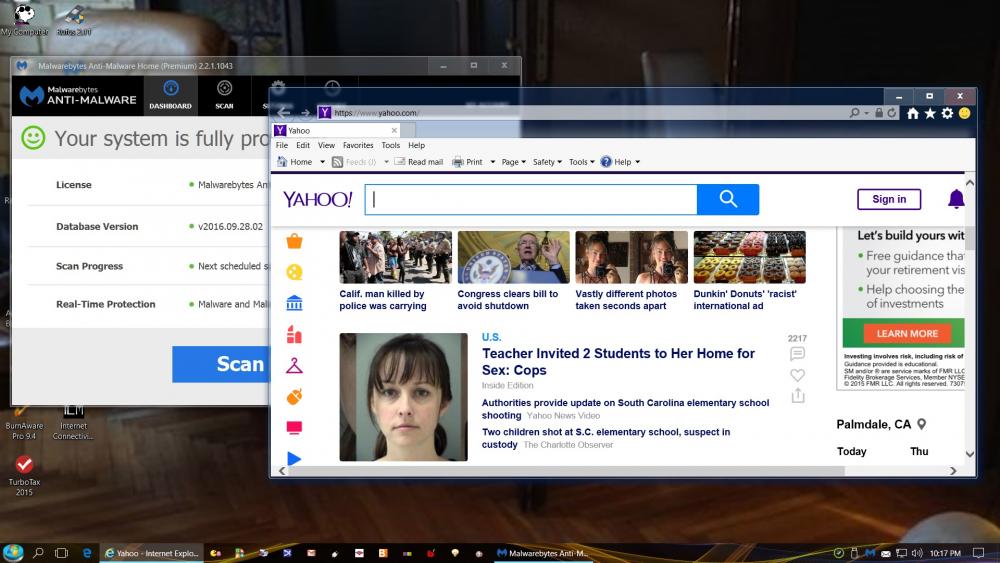Click the orange shopping bag sidebar icon
Image resolution: width=1000 pixels, height=563 pixels.
coord(294,241)
